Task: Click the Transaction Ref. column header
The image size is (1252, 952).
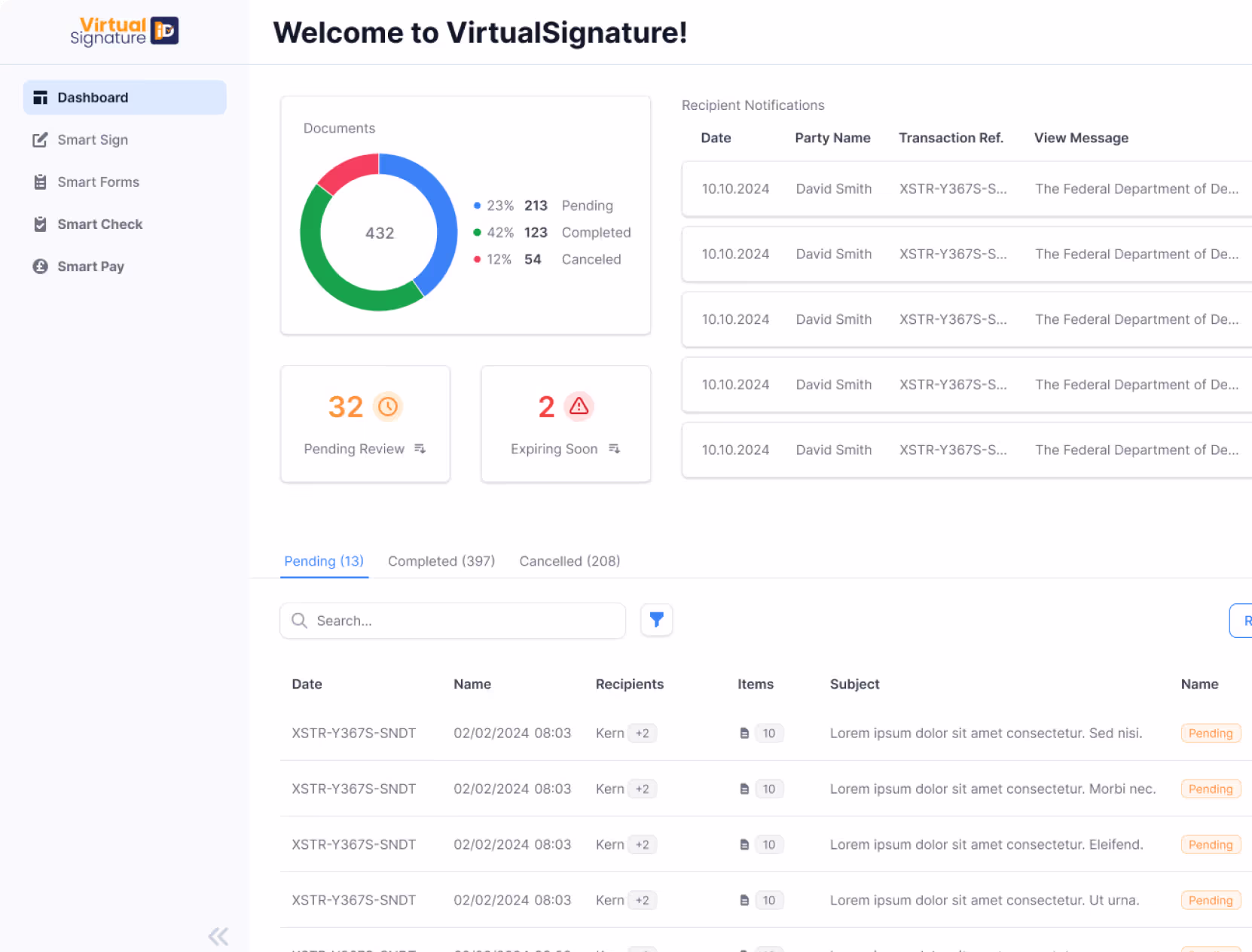Action: tap(951, 138)
